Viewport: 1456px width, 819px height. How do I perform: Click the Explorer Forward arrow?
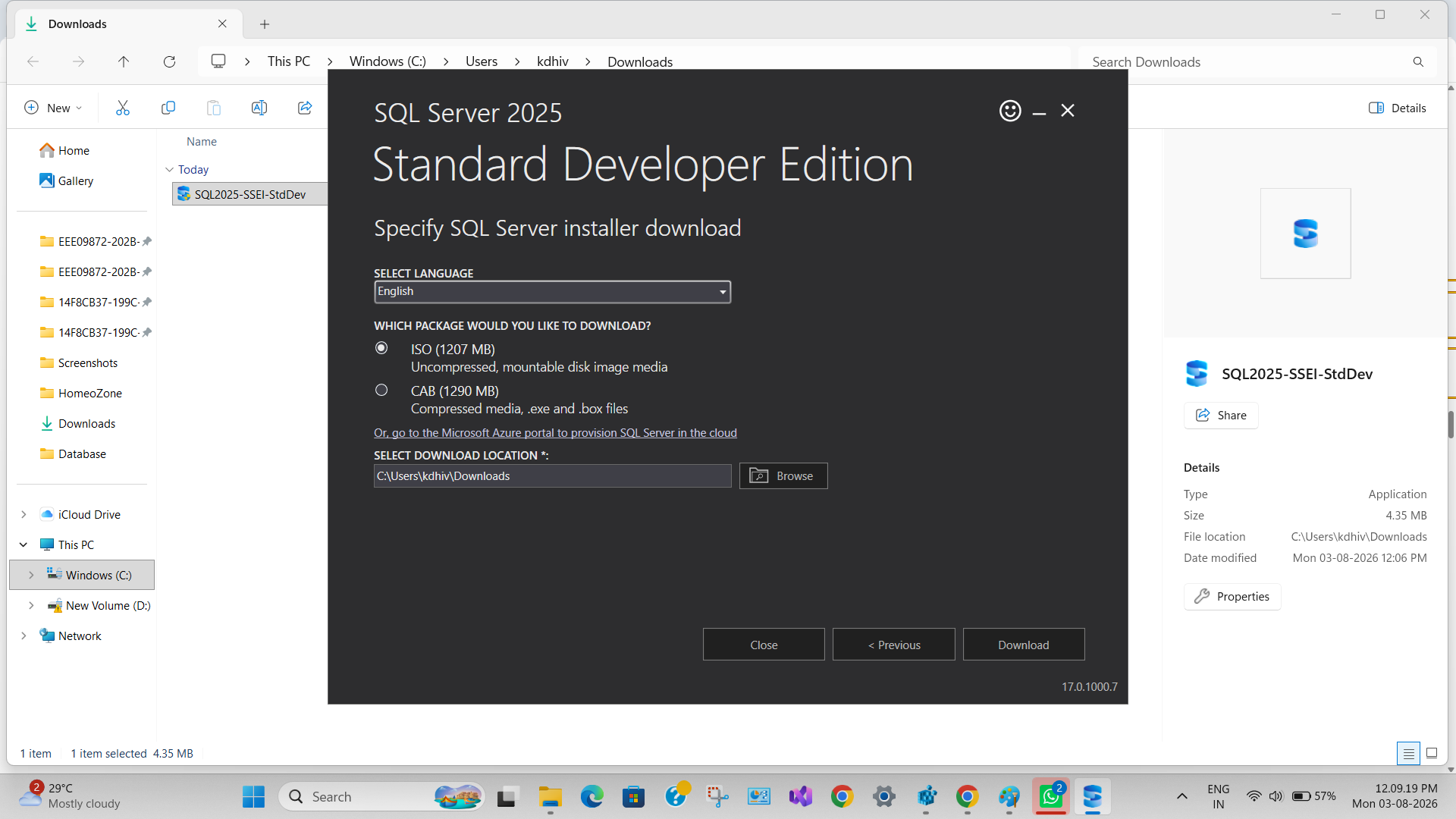pos(78,61)
